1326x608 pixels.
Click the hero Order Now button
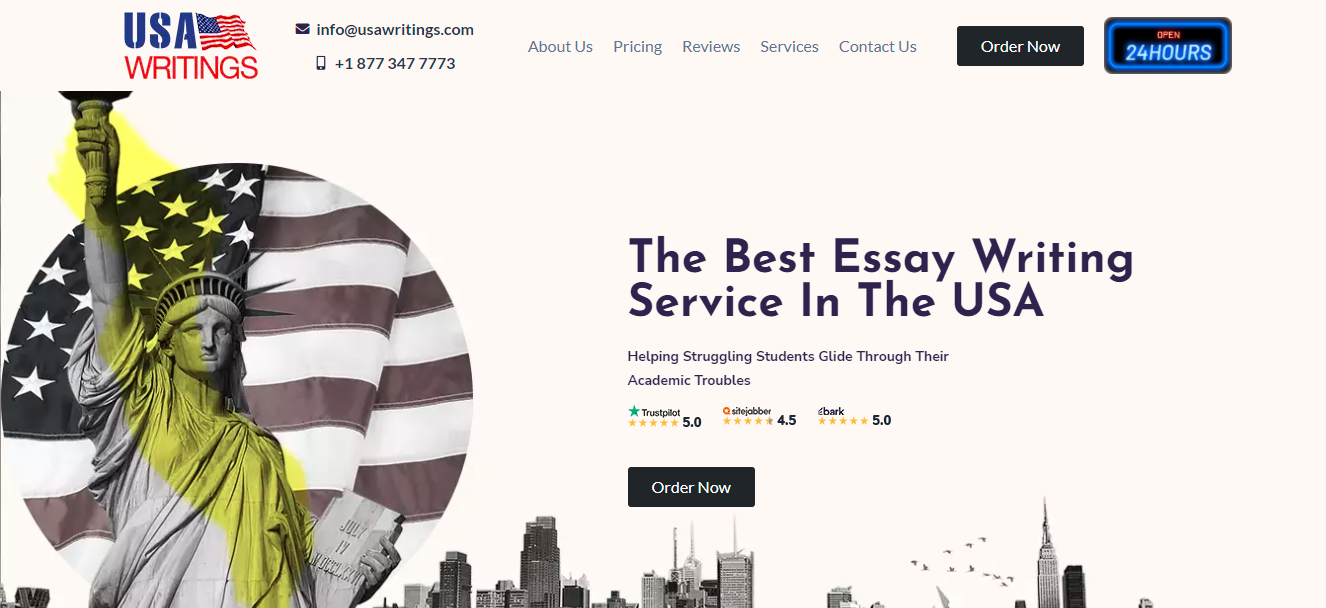click(x=691, y=487)
